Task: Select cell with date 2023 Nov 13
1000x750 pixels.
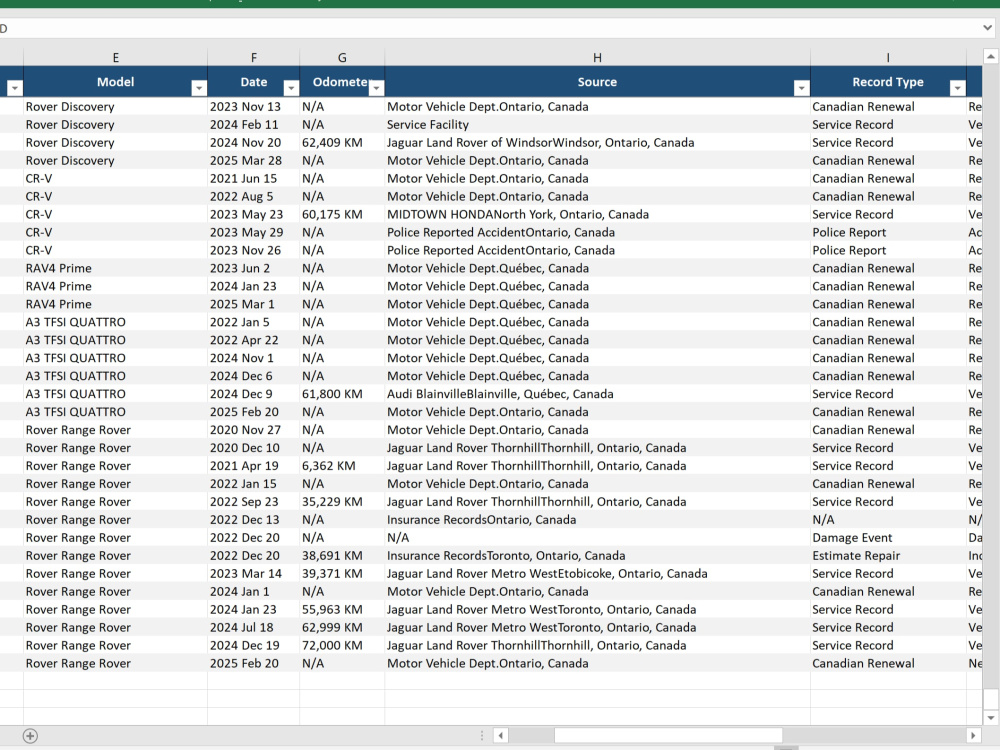Action: pos(254,107)
